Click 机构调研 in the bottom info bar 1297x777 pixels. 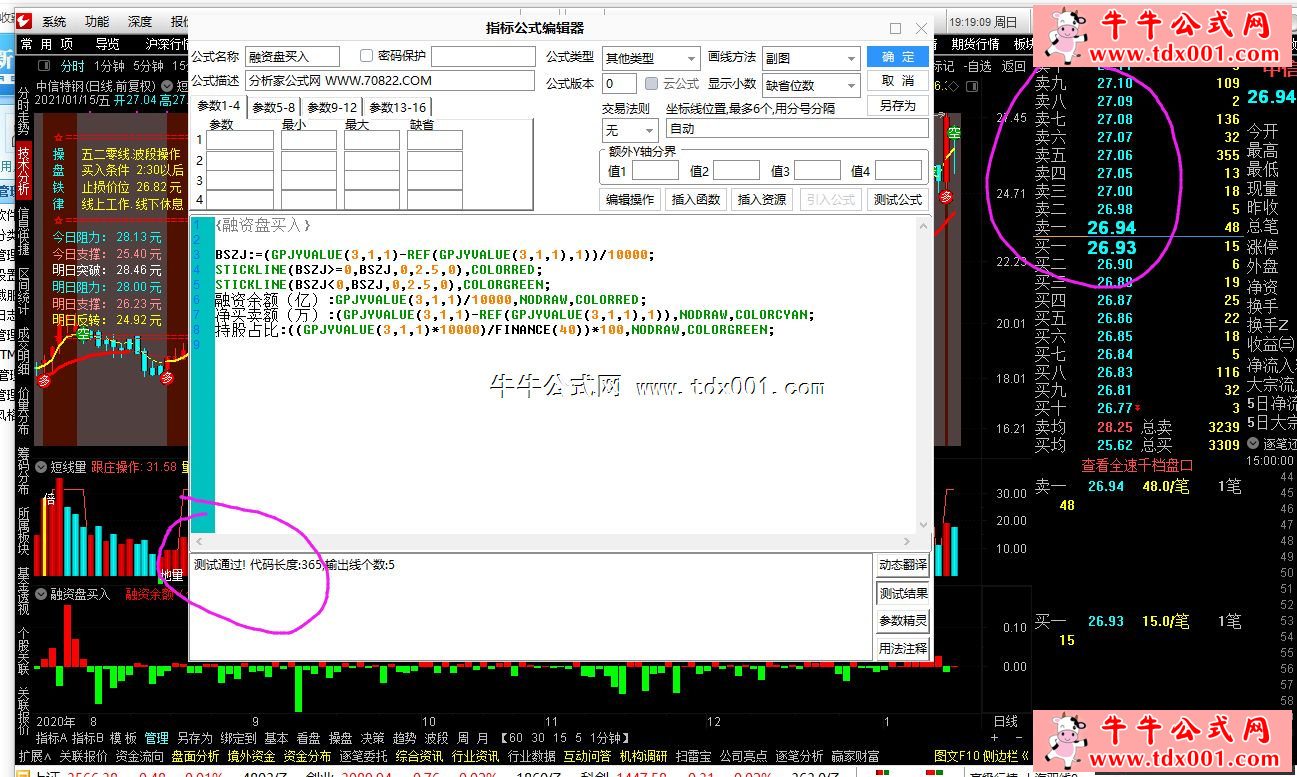[644, 756]
